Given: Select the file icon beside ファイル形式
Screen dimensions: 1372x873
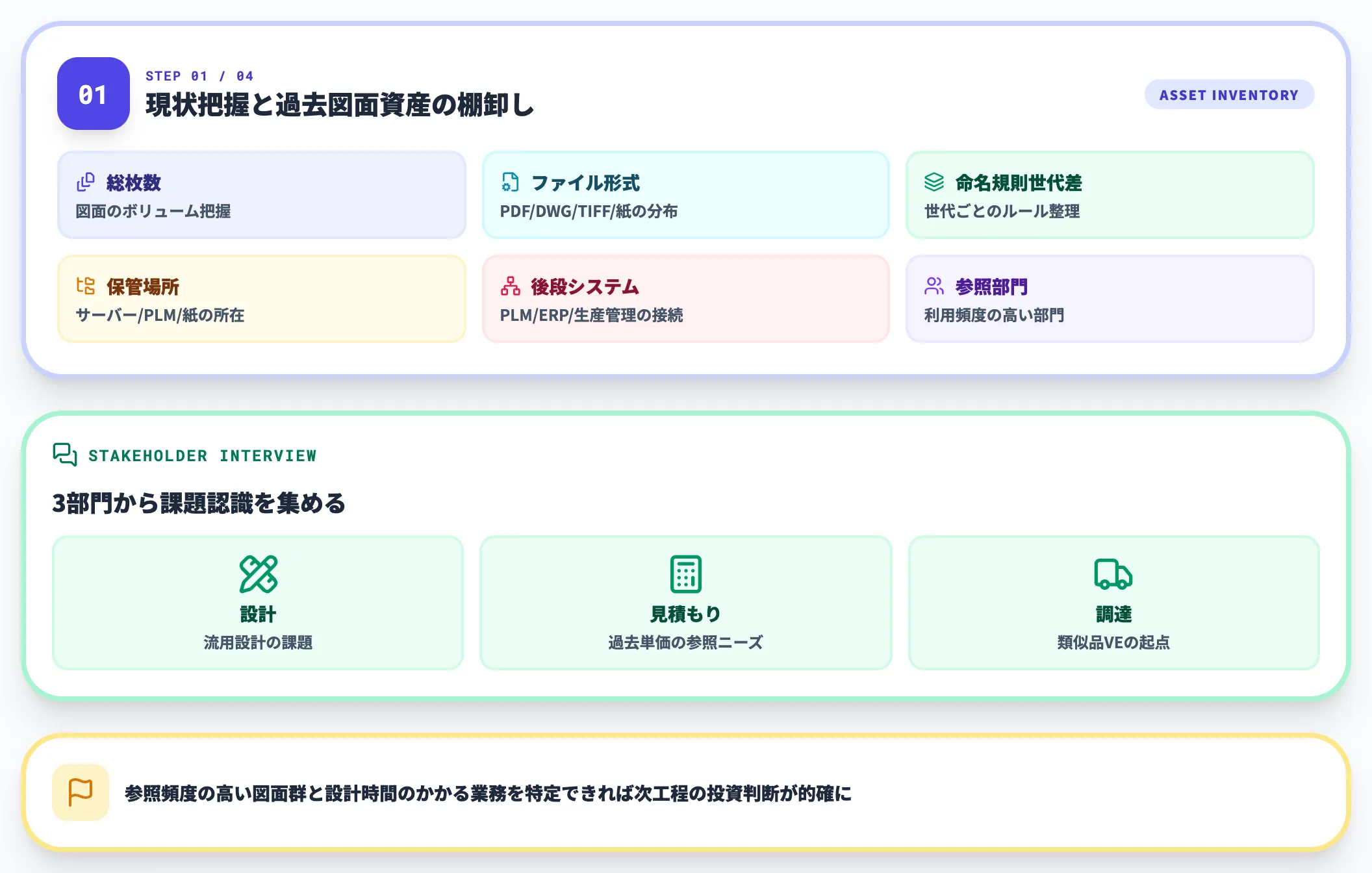Looking at the screenshot, I should (509, 183).
